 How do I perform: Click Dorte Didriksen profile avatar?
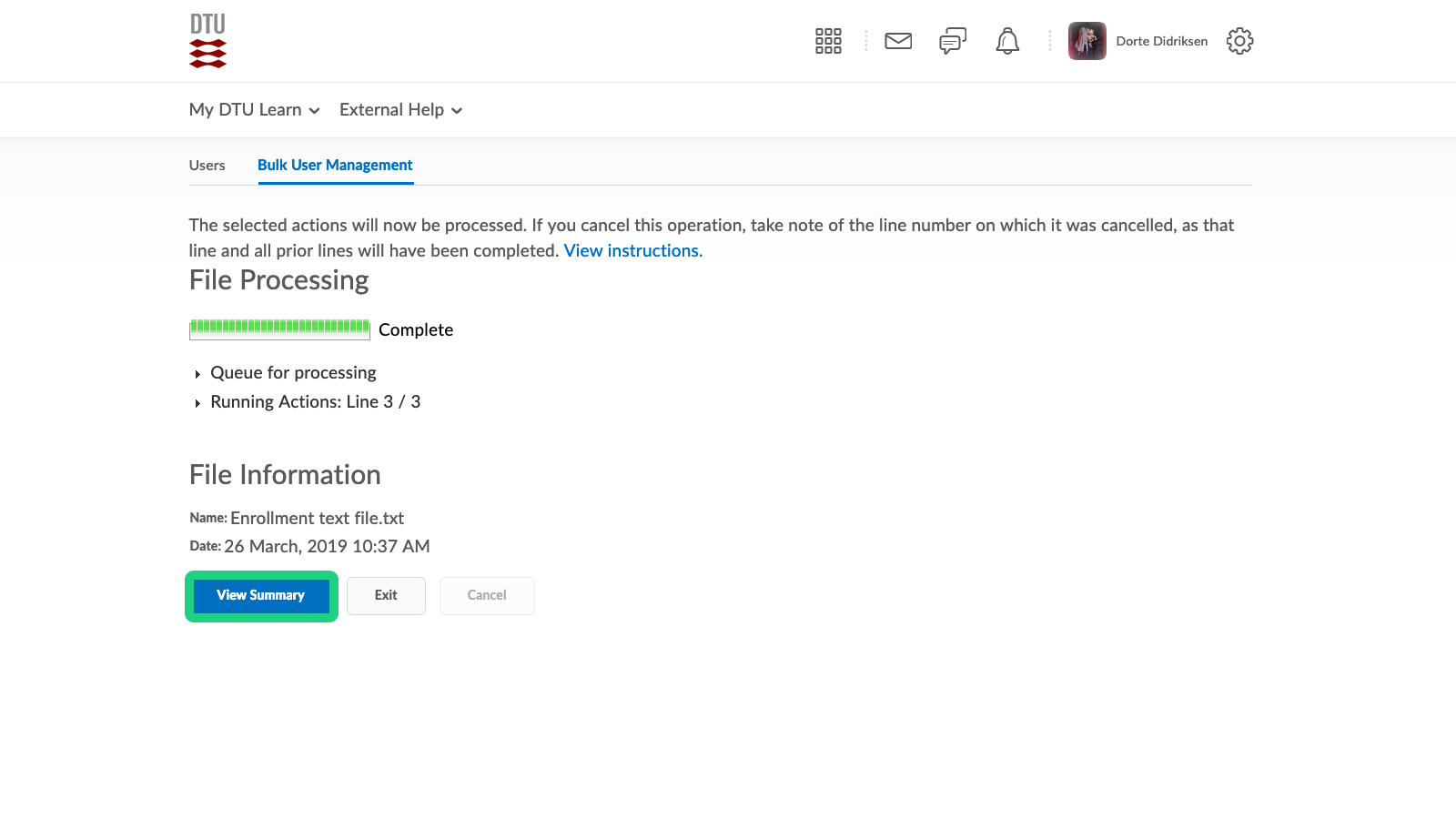tap(1087, 41)
